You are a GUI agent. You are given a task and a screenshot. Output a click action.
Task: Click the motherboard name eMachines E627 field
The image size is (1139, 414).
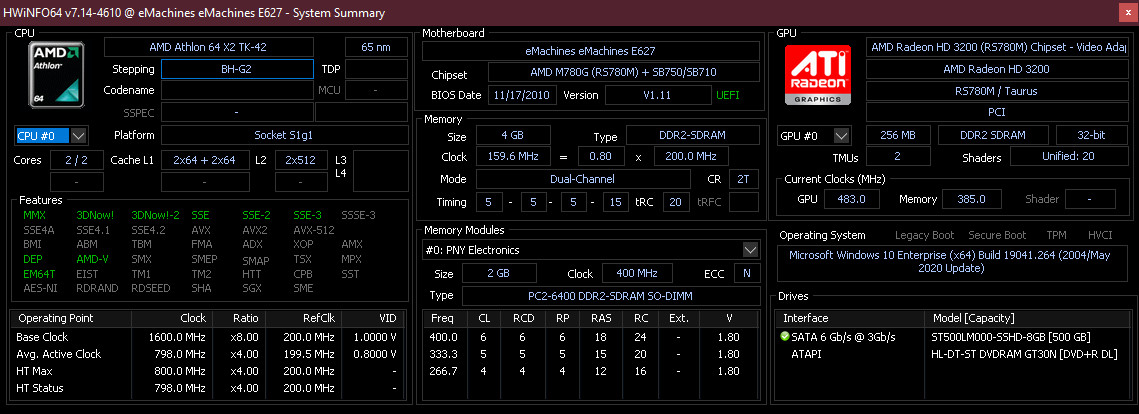pyautogui.click(x=591, y=51)
